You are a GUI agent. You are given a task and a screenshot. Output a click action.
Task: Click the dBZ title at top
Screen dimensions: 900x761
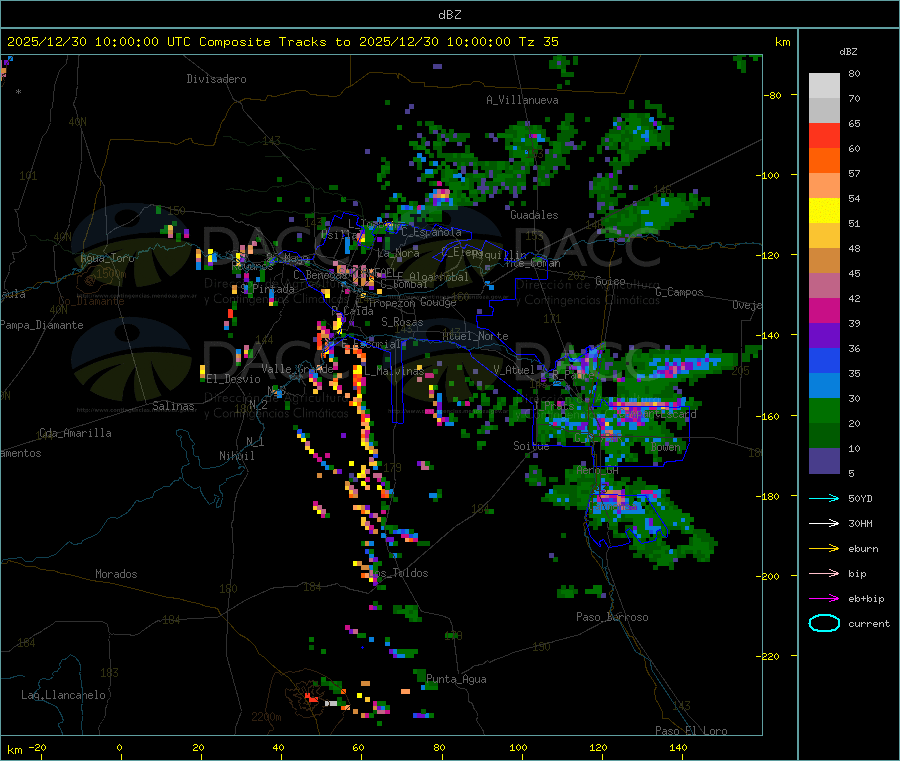[x=449, y=14]
